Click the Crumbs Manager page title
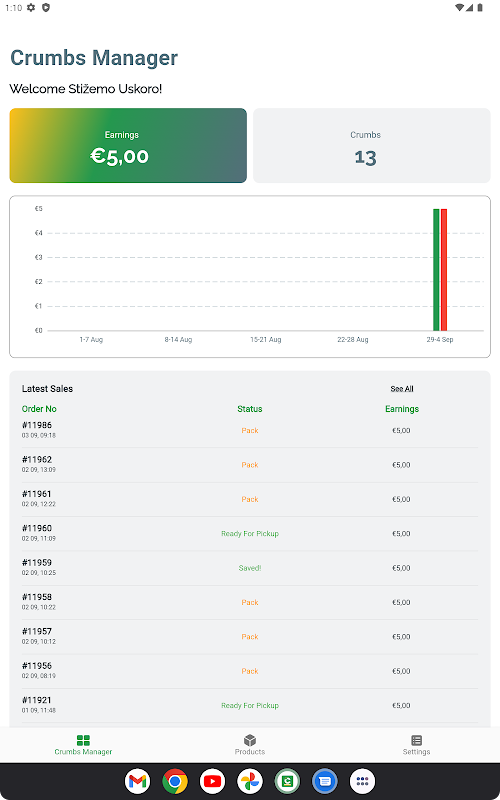Image resolution: width=500 pixels, height=800 pixels. click(94, 58)
